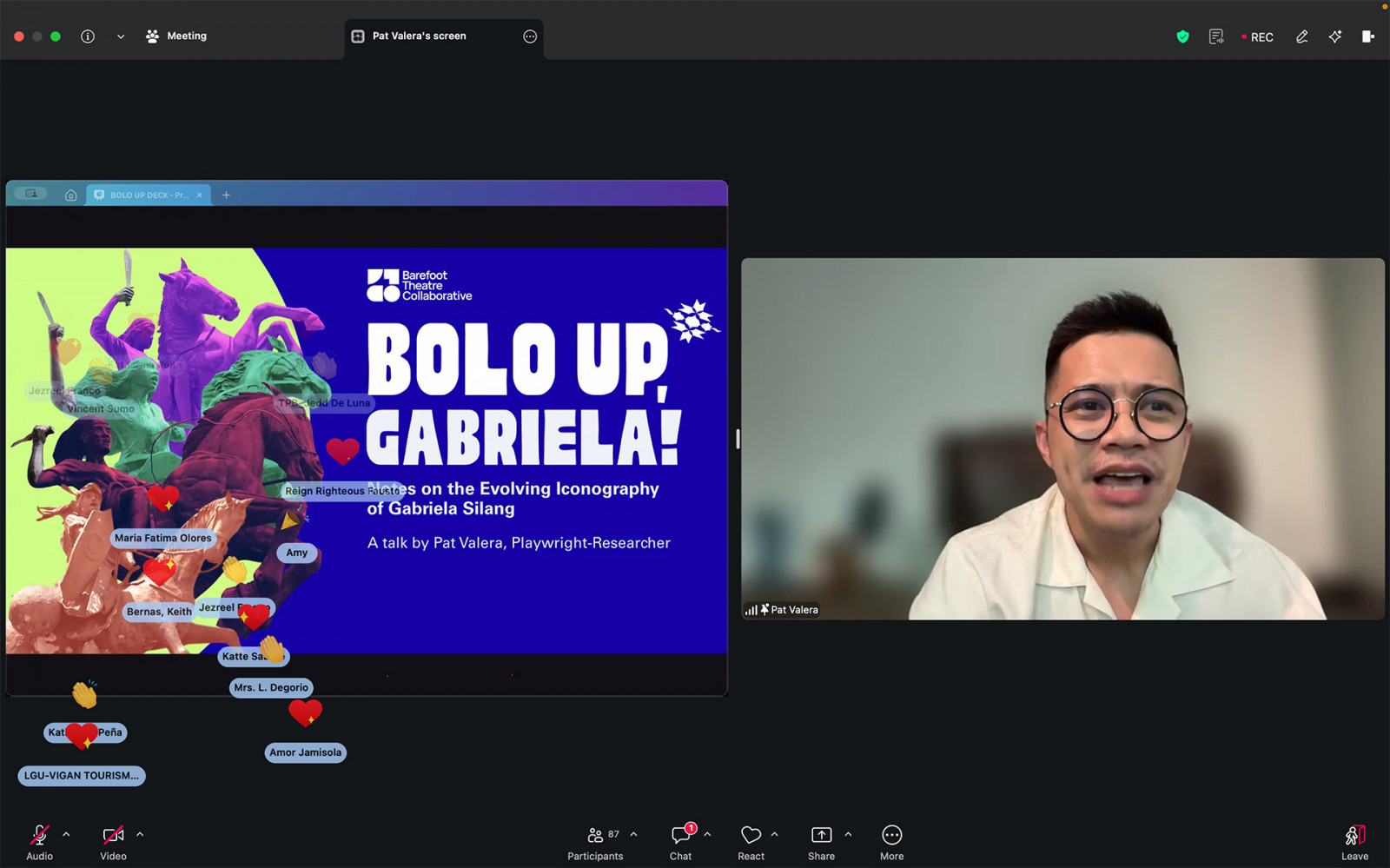Open the React heart menu
This screenshot has height=868, width=1390.
751,842
